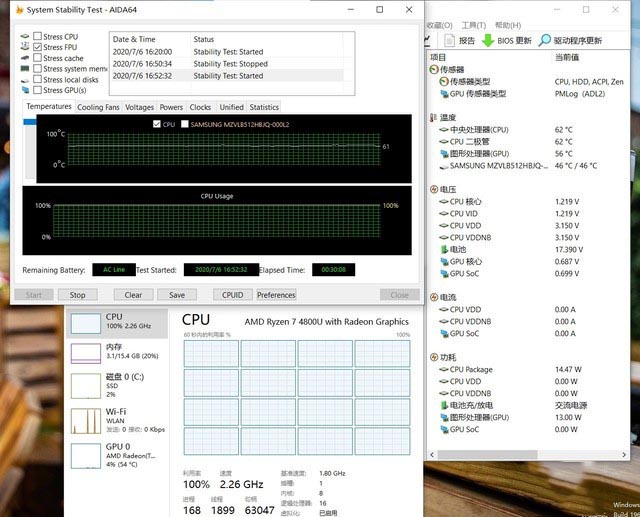Select the 图形处理器(GPU) temperature row
The height and width of the screenshot is (517, 640).
pyautogui.click(x=529, y=154)
